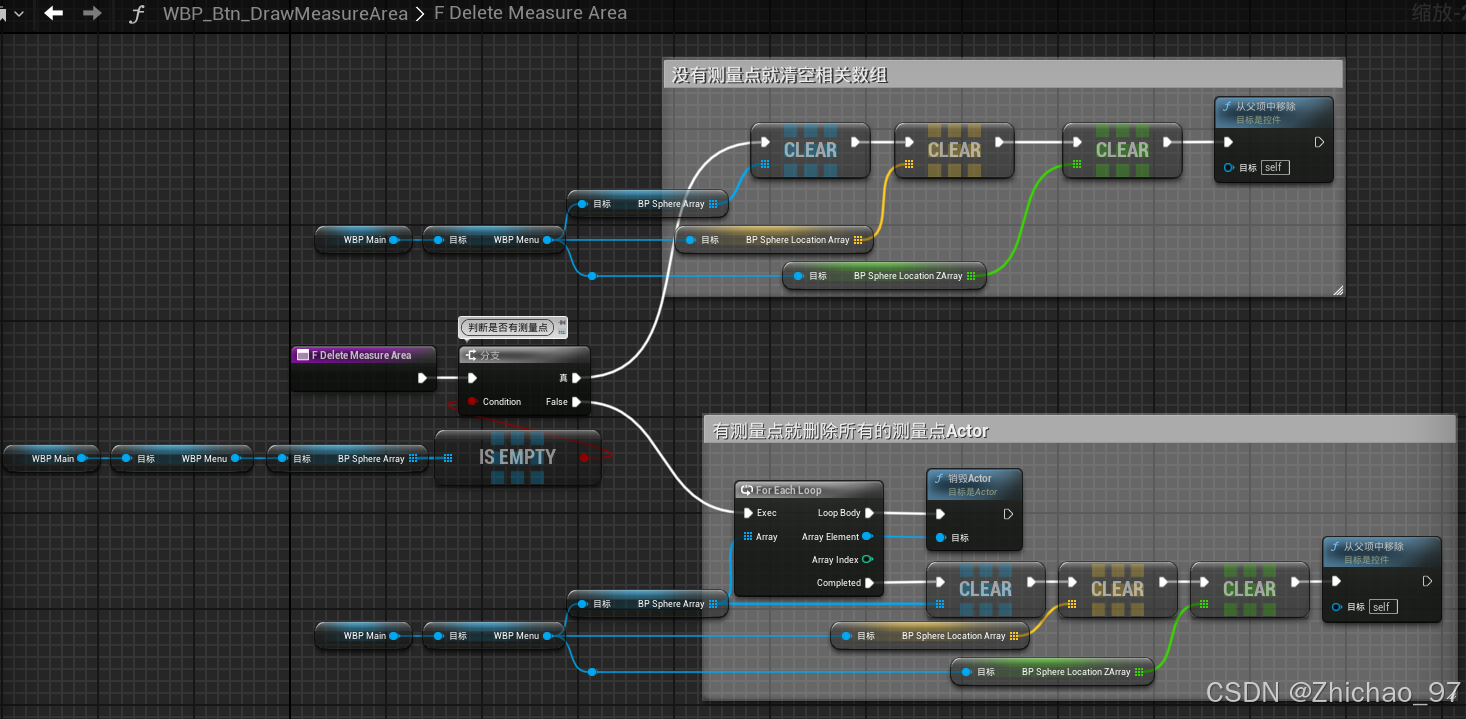The width and height of the screenshot is (1466, 719).
Task: Select comment header 没有测量点就清空相关数组
Action: pyautogui.click(x=1003, y=75)
